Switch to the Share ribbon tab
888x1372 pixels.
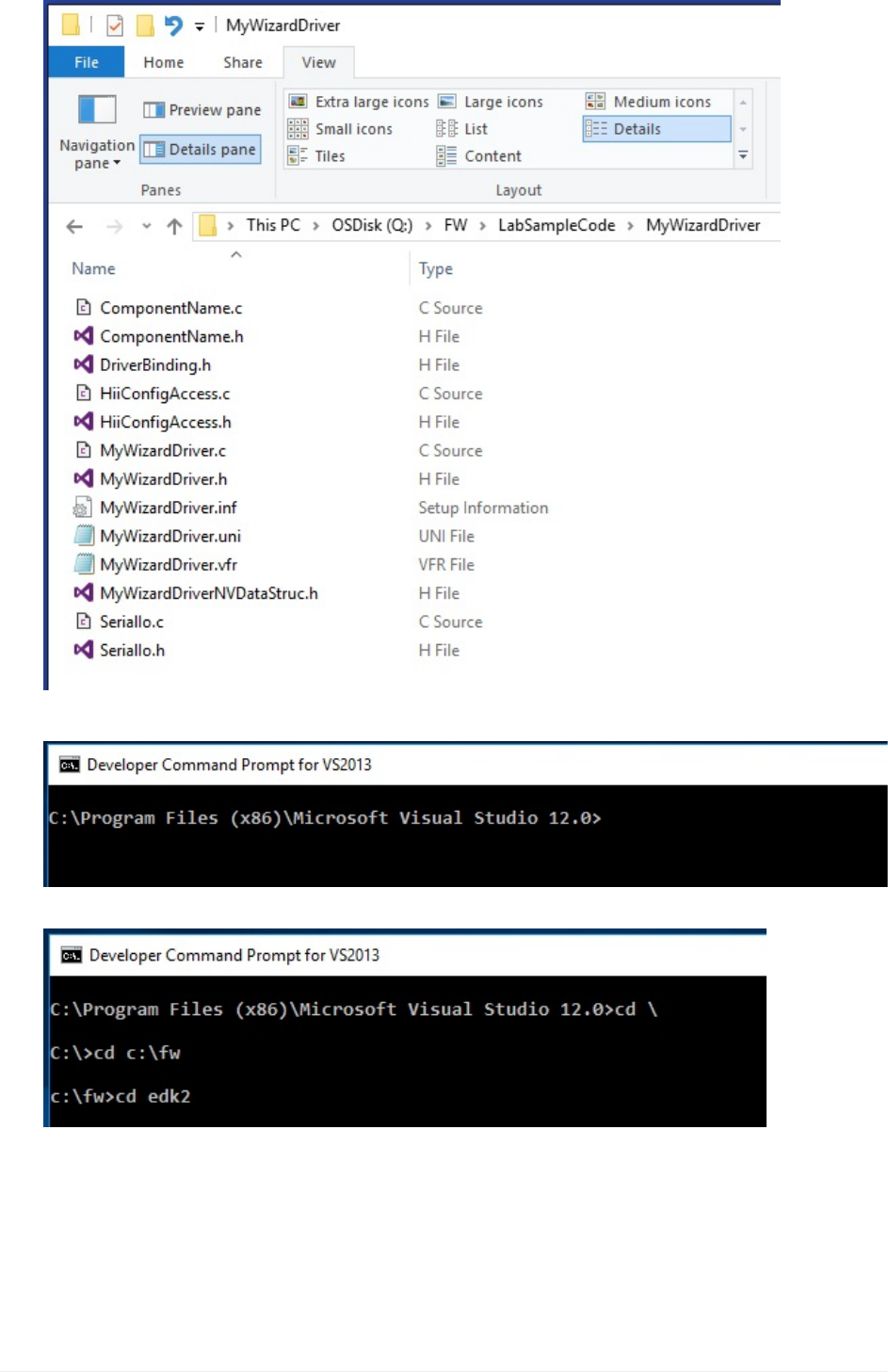(x=242, y=62)
